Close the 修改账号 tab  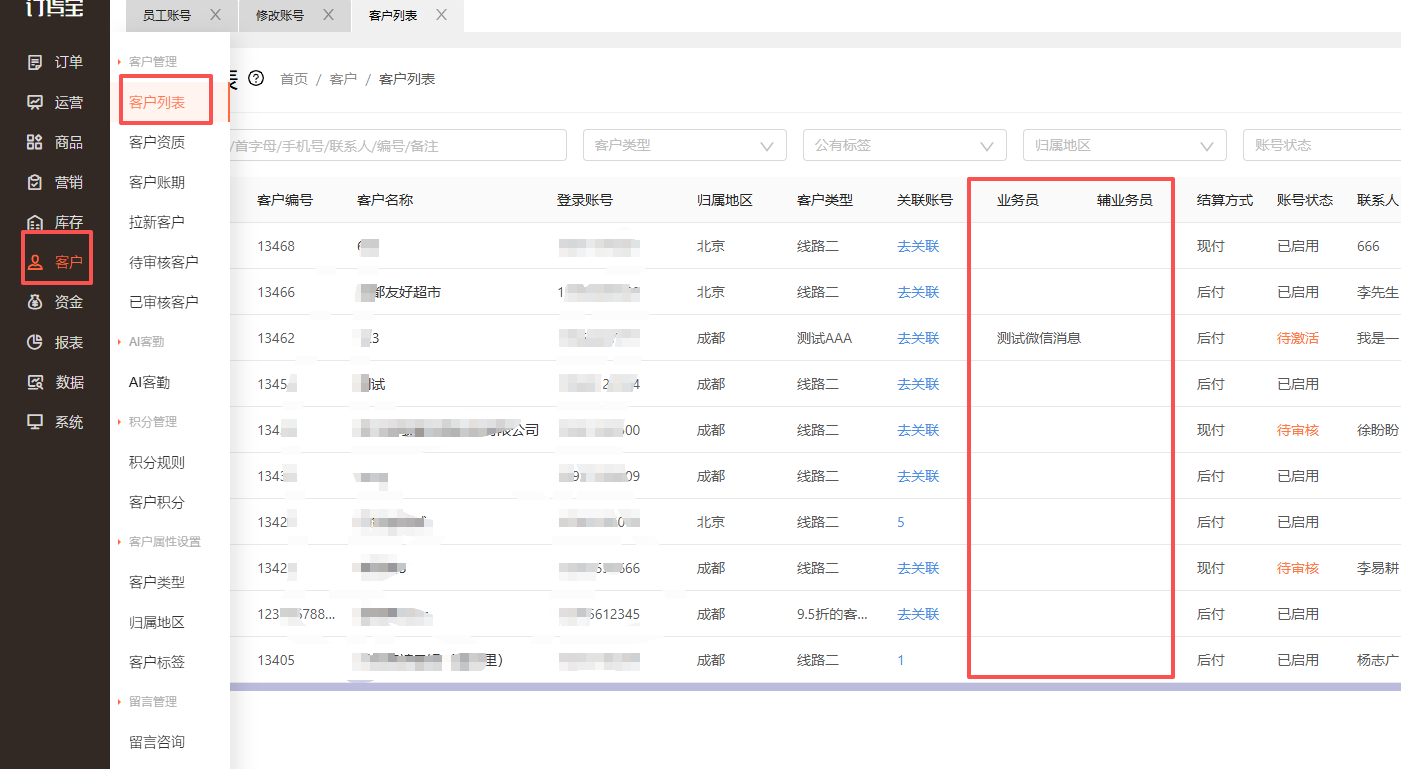pyautogui.click(x=329, y=15)
